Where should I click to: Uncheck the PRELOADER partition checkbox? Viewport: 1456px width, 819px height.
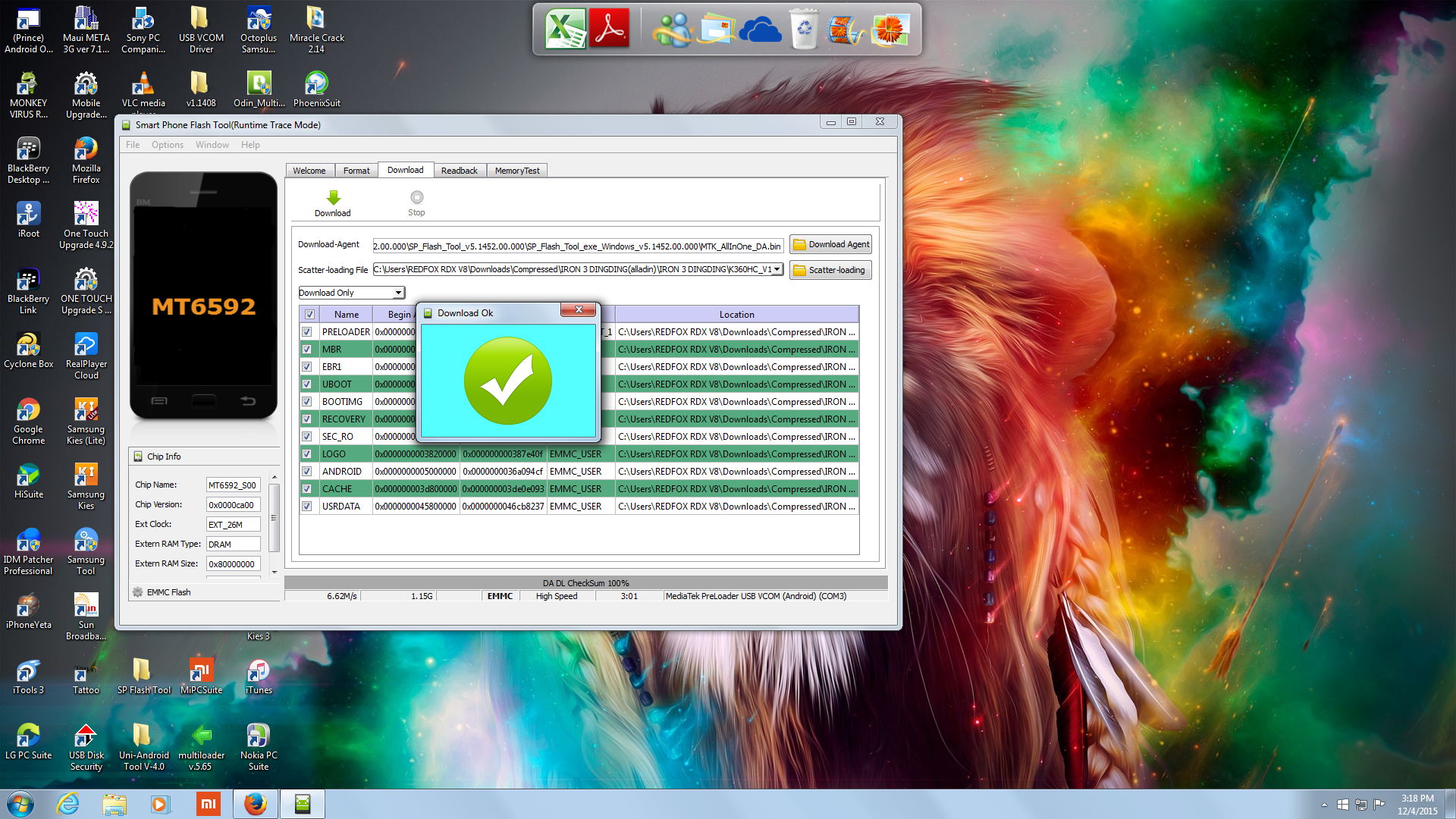point(307,332)
